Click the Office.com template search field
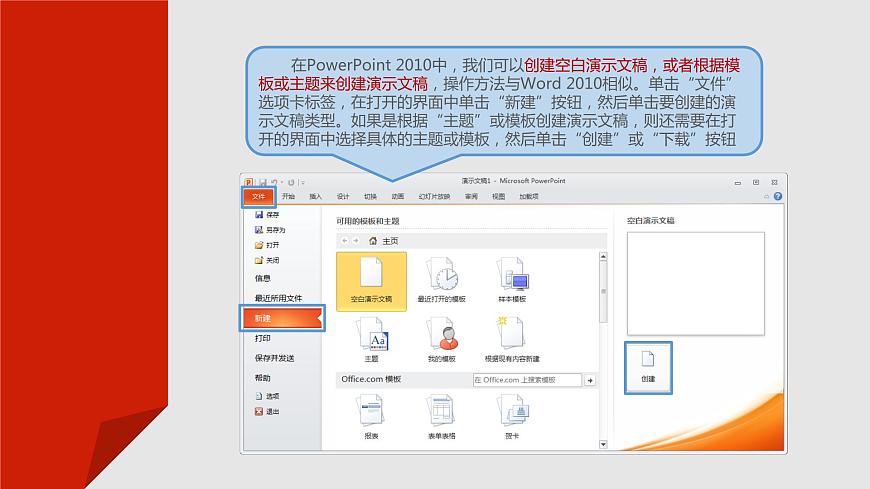This screenshot has width=870, height=489. coord(527,380)
